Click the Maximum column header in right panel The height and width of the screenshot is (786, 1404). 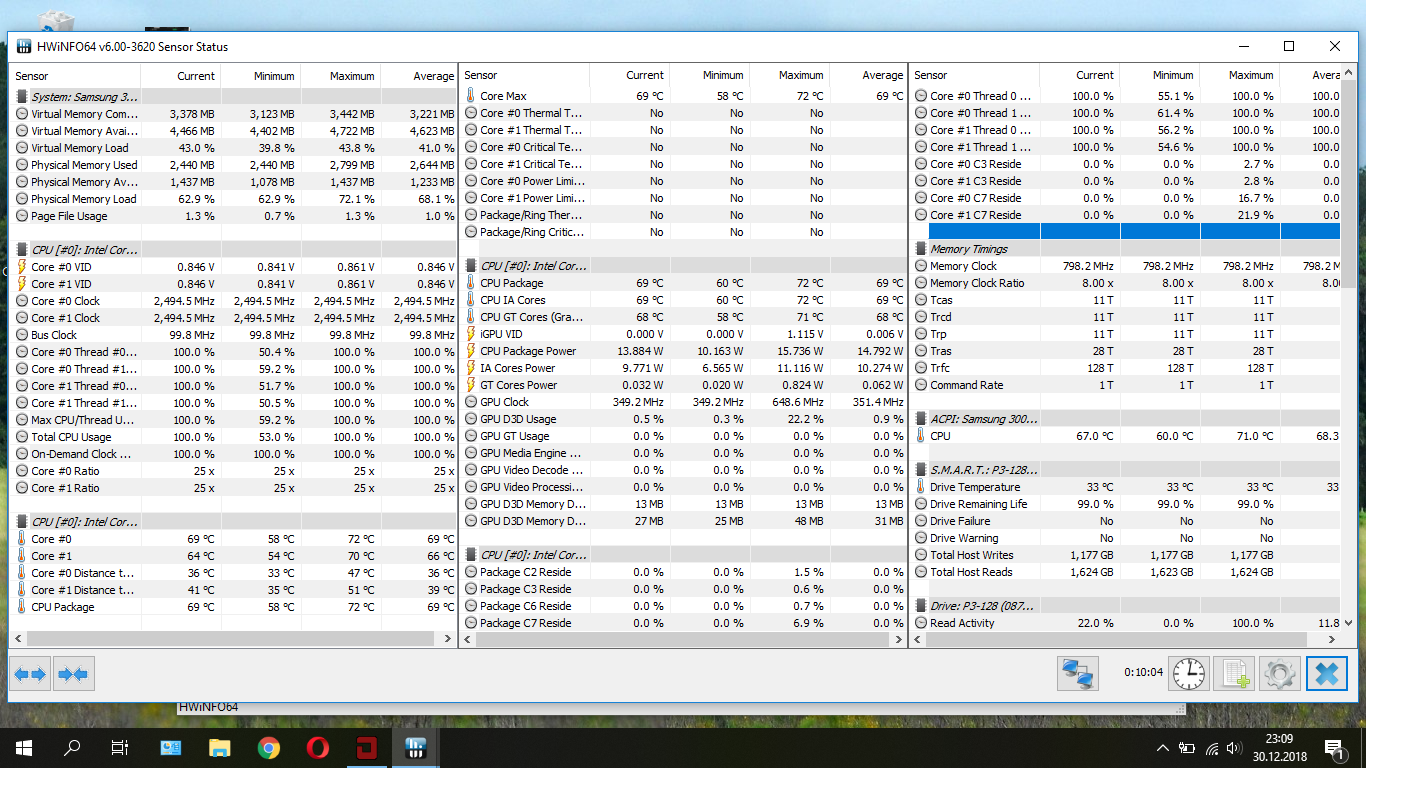click(1240, 75)
